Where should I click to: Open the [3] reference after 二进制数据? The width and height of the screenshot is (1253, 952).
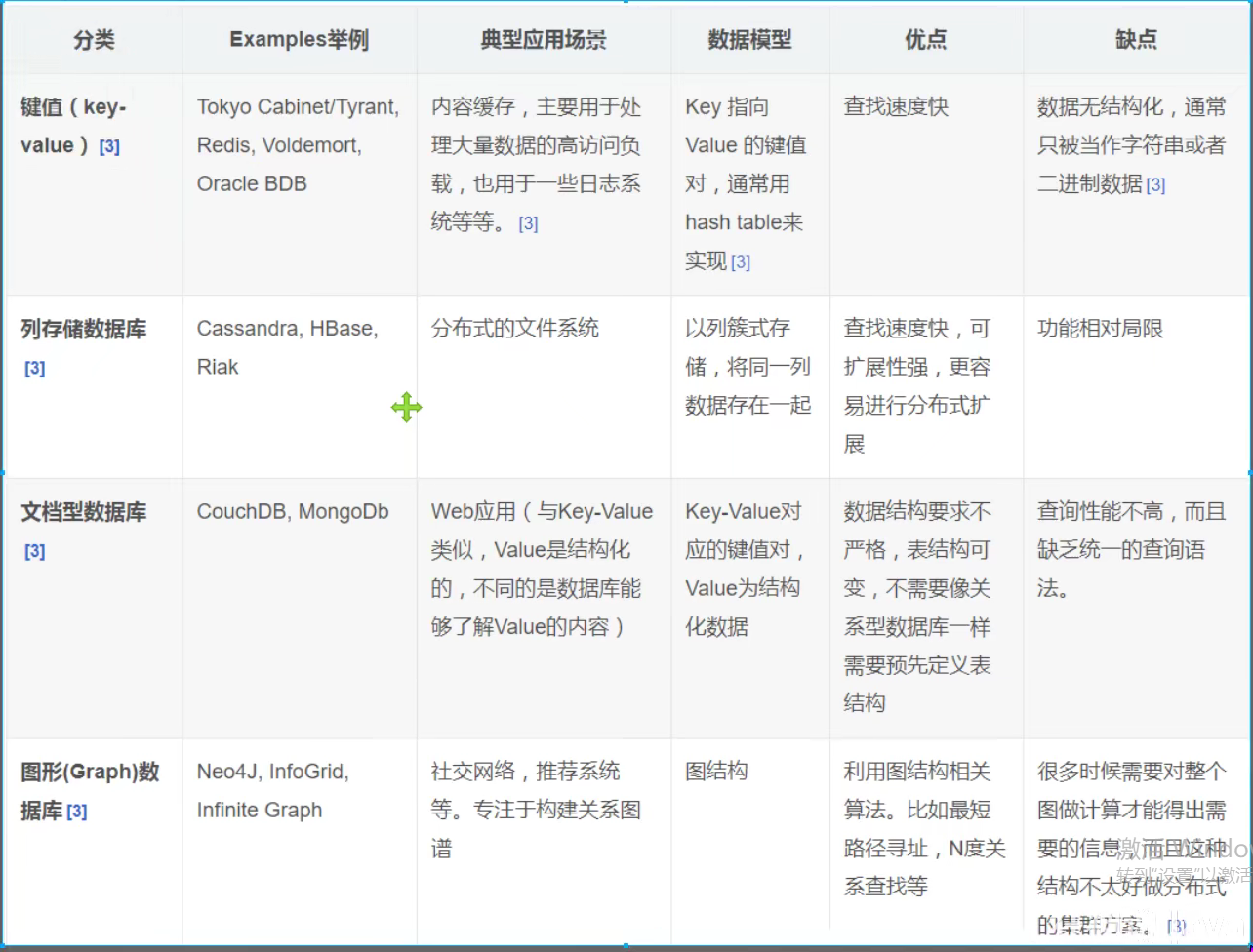[1155, 185]
